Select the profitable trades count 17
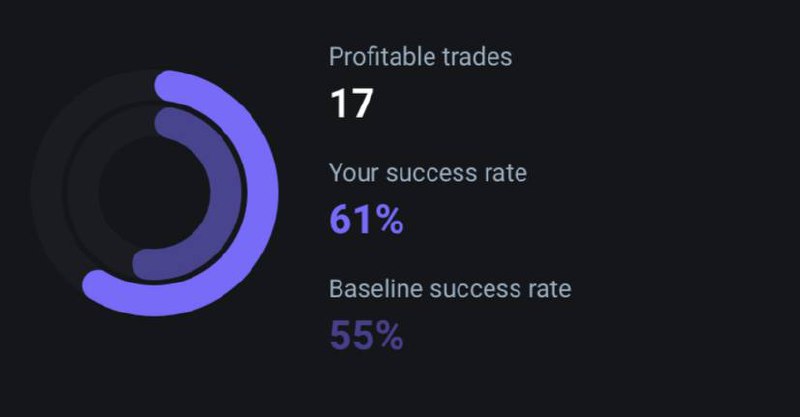The height and width of the screenshot is (417, 800). 352,104
